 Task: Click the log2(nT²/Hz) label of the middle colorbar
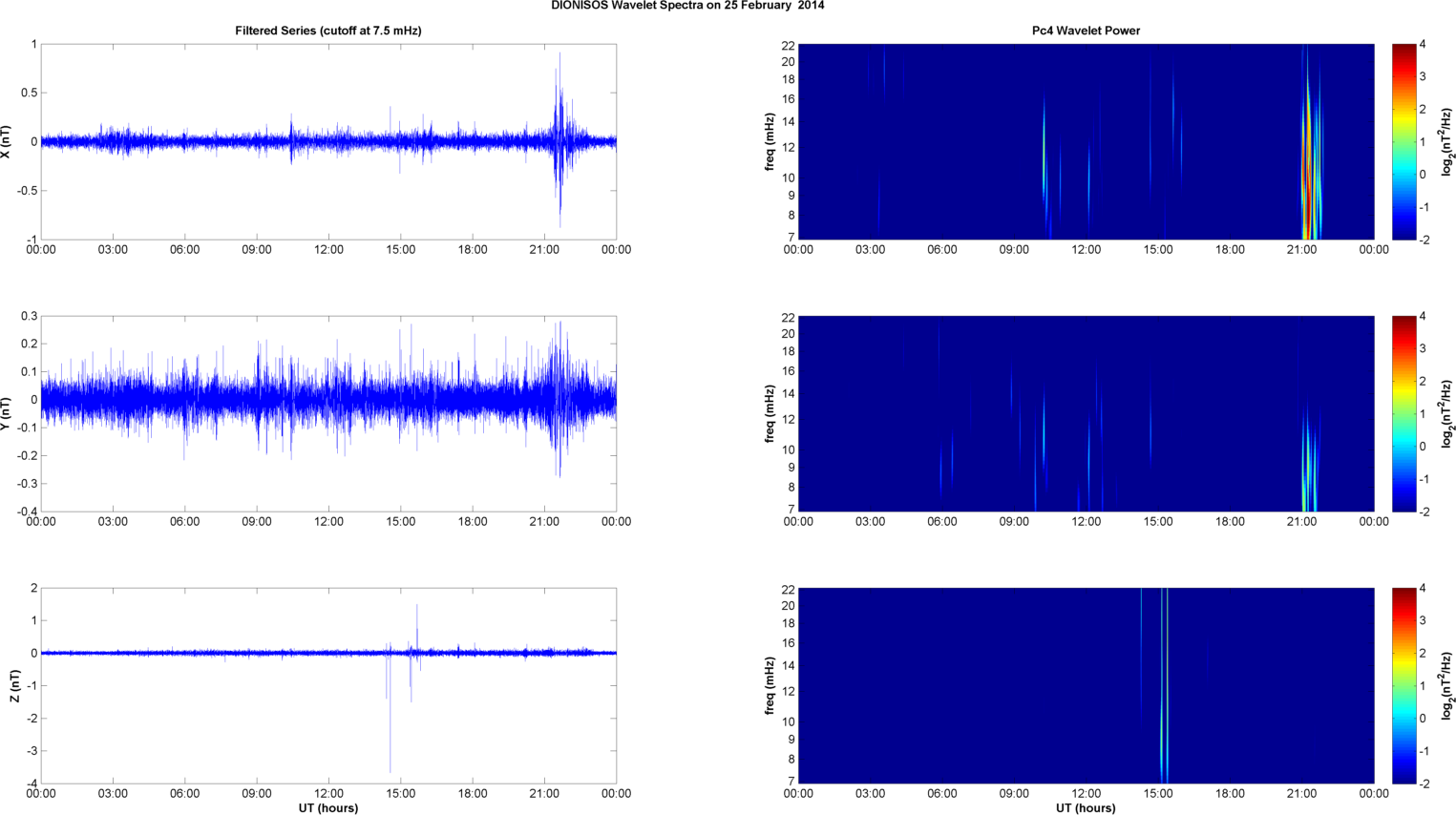pyautogui.click(x=1447, y=413)
